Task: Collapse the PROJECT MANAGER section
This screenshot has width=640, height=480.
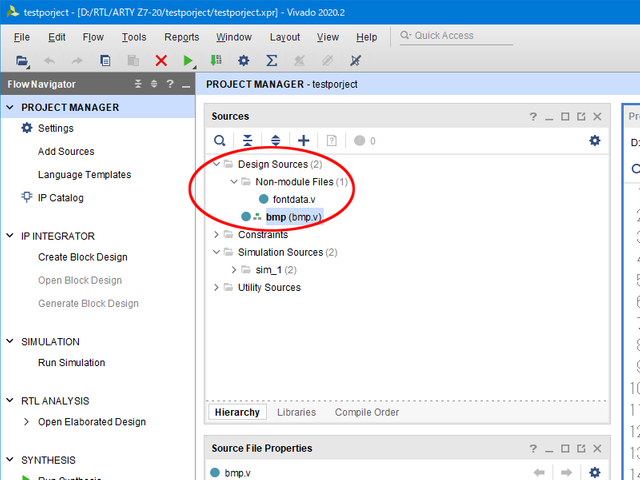Action: 10,108
